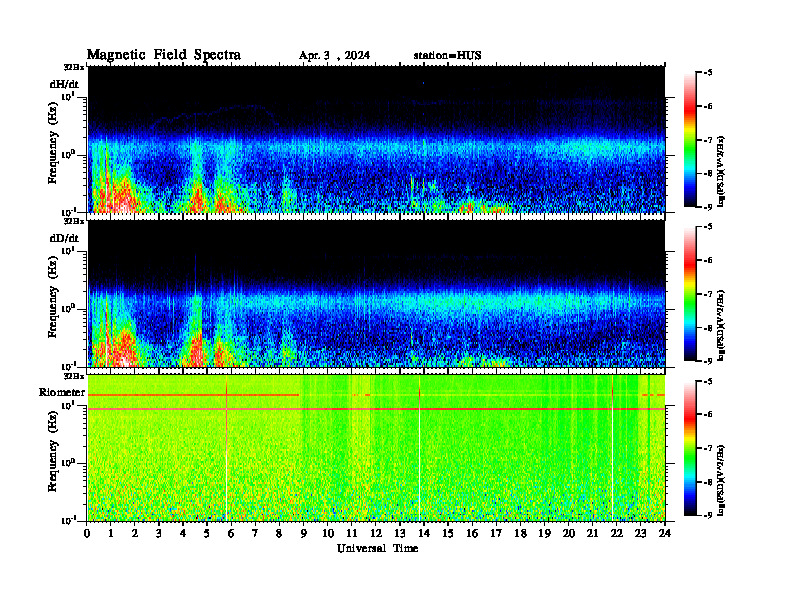This screenshot has width=792, height=612.
Task: Click inside the dD/dt spectrogram plot
Action: click(376, 294)
